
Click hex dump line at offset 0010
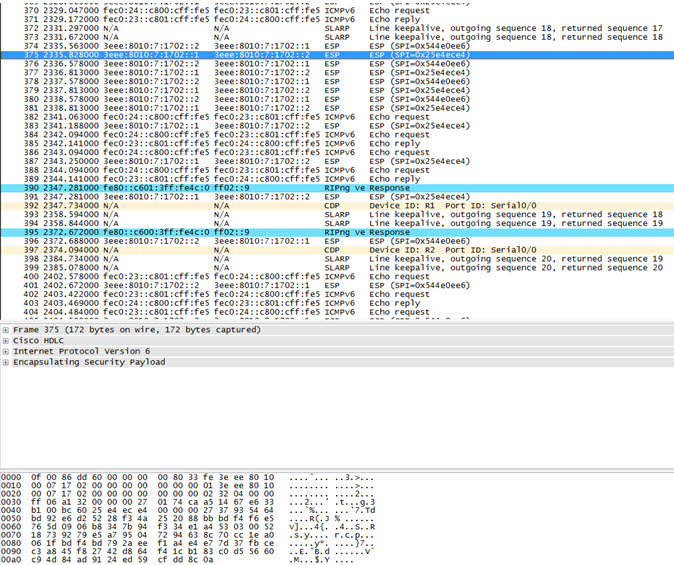(188, 485)
